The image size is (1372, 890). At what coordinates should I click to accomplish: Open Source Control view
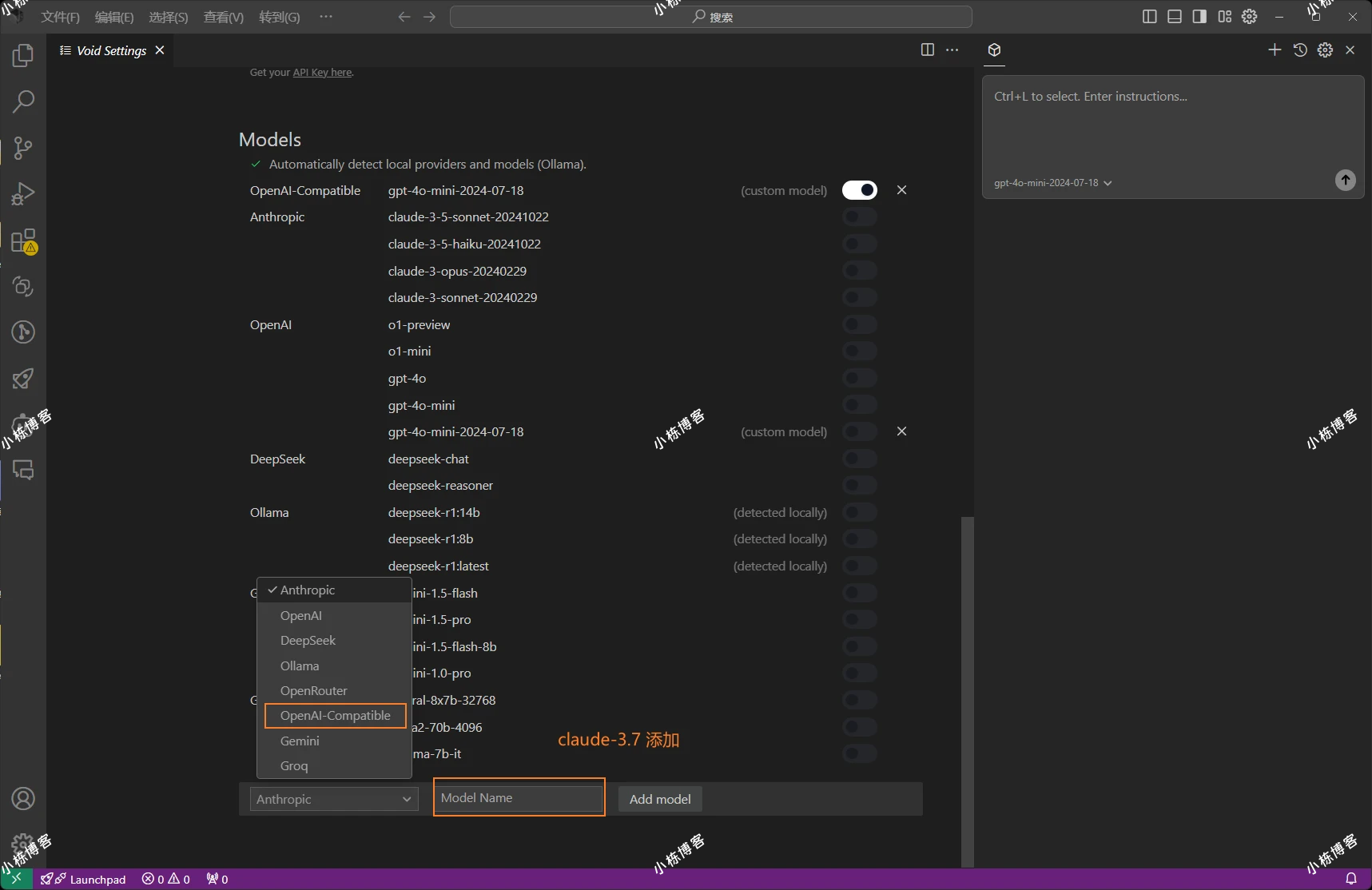[x=23, y=148]
